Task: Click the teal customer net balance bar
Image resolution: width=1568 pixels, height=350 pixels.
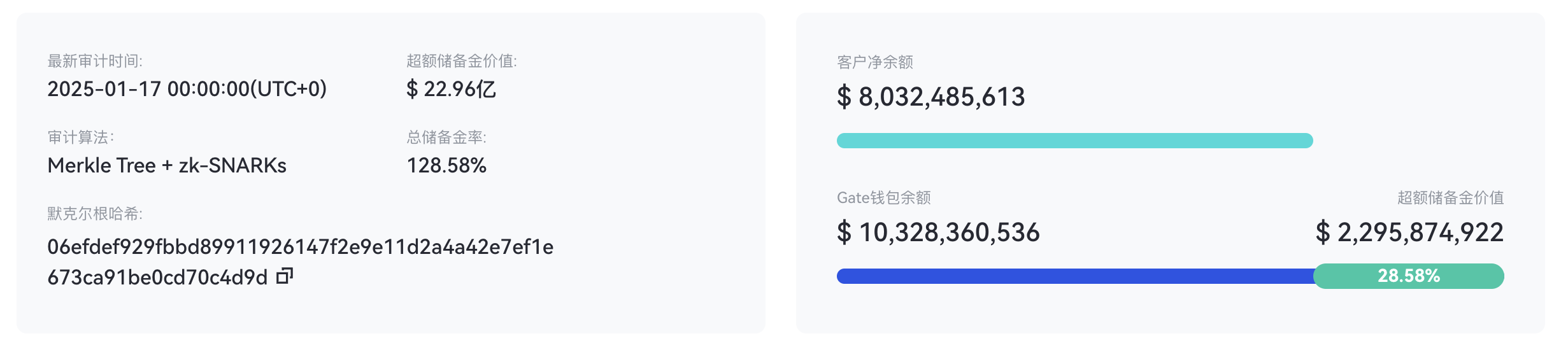Action: pos(1074,141)
